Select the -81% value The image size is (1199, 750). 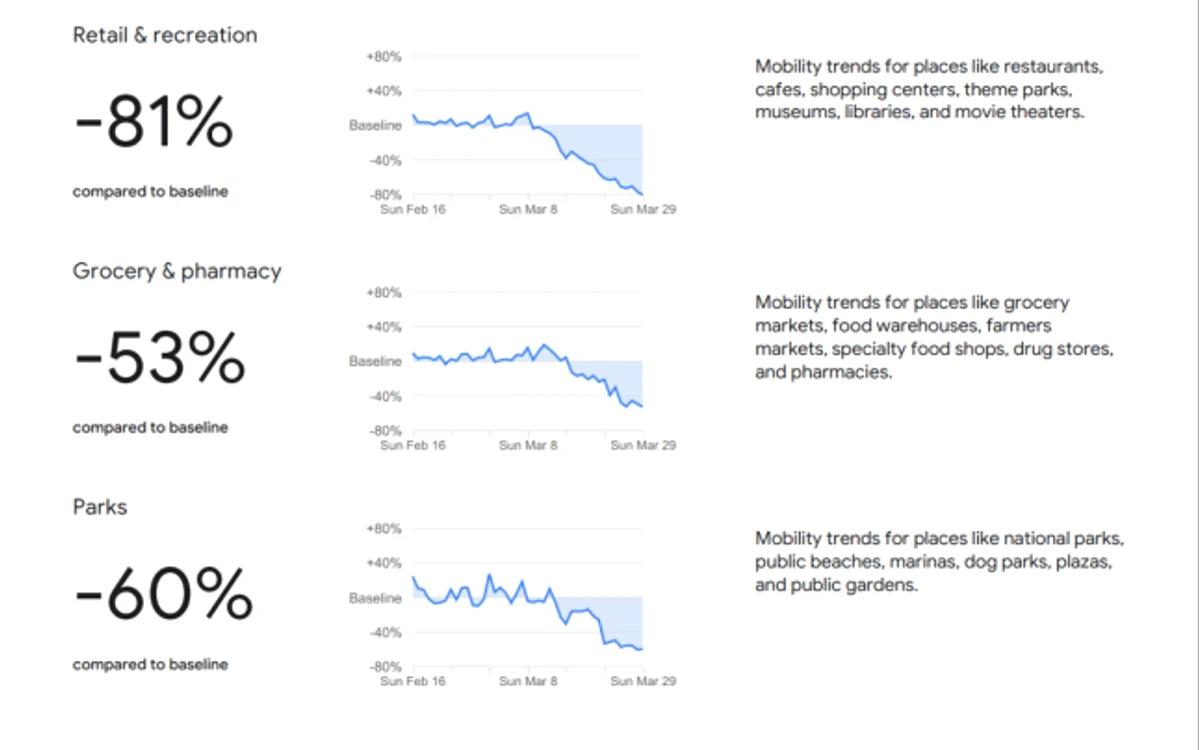[154, 122]
